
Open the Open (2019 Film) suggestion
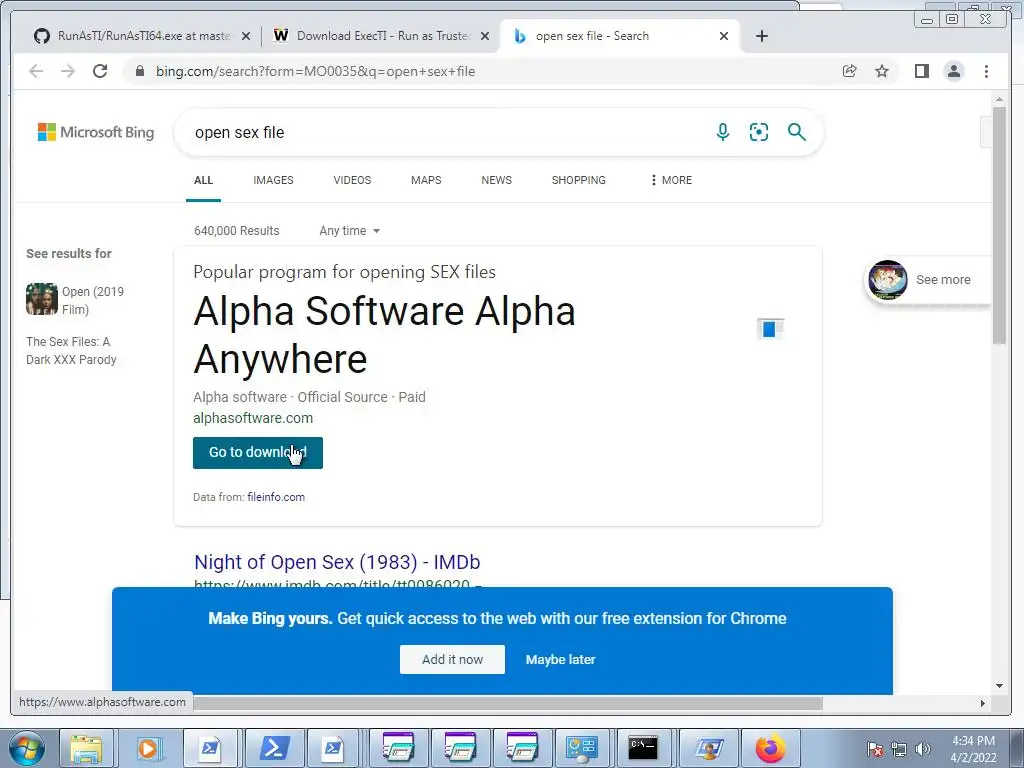tap(93, 300)
